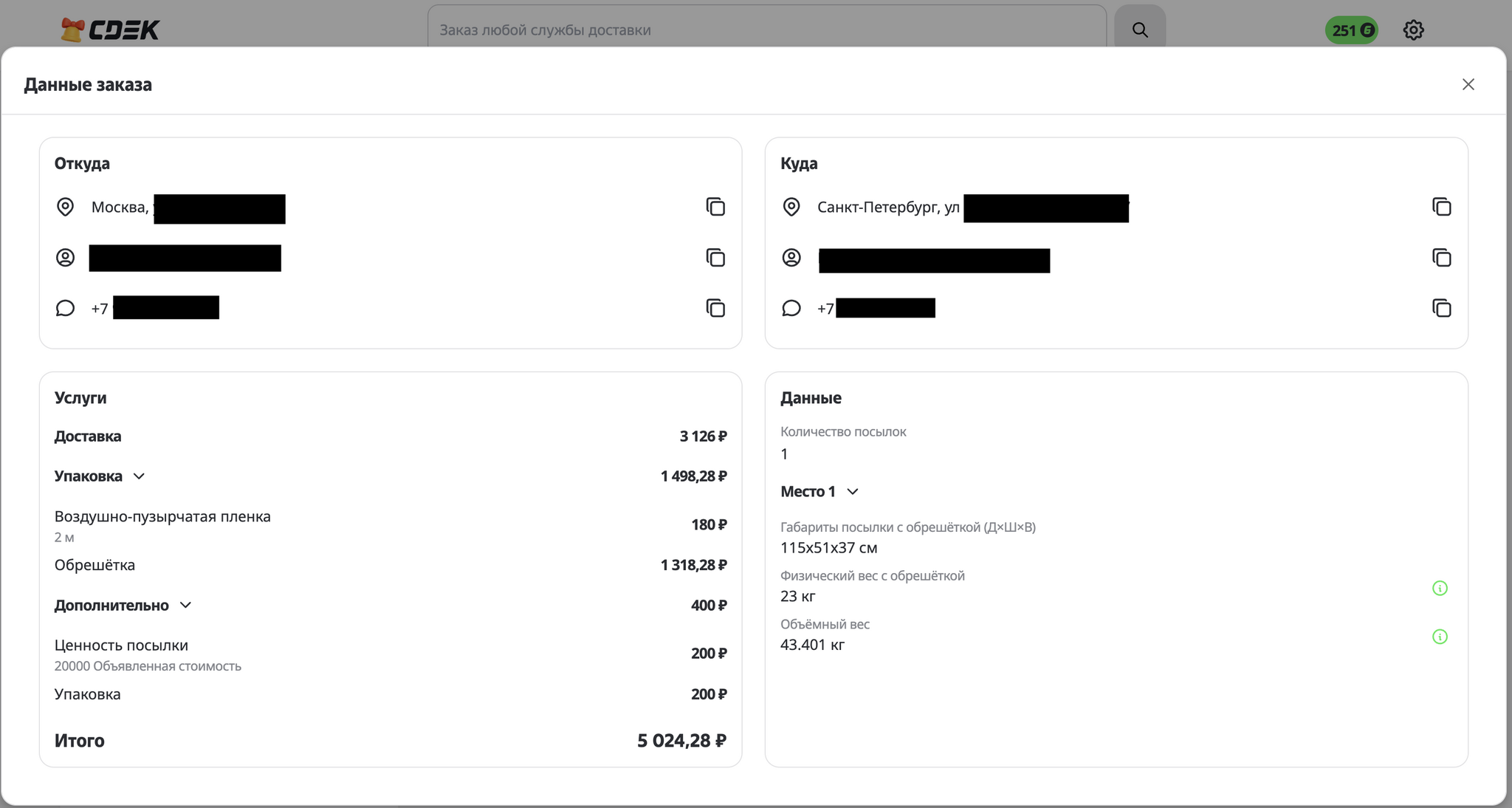Close the Данные заказа dialog
Viewport: 1512px width, 808px height.
tap(1468, 84)
